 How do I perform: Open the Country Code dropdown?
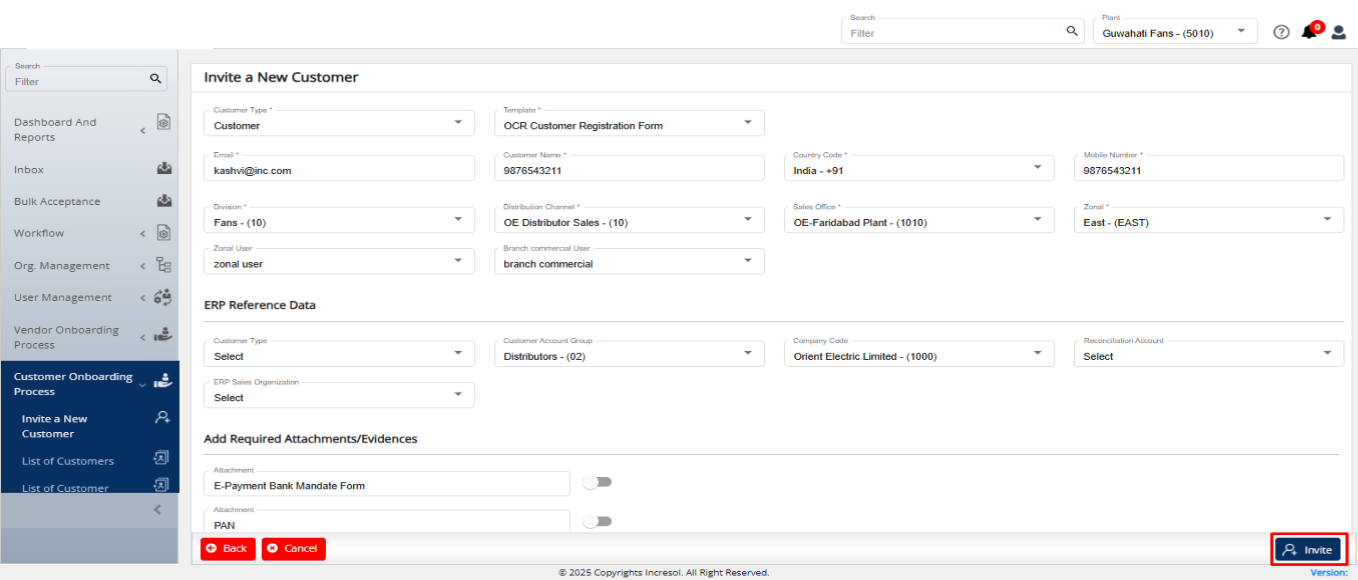[919, 169]
